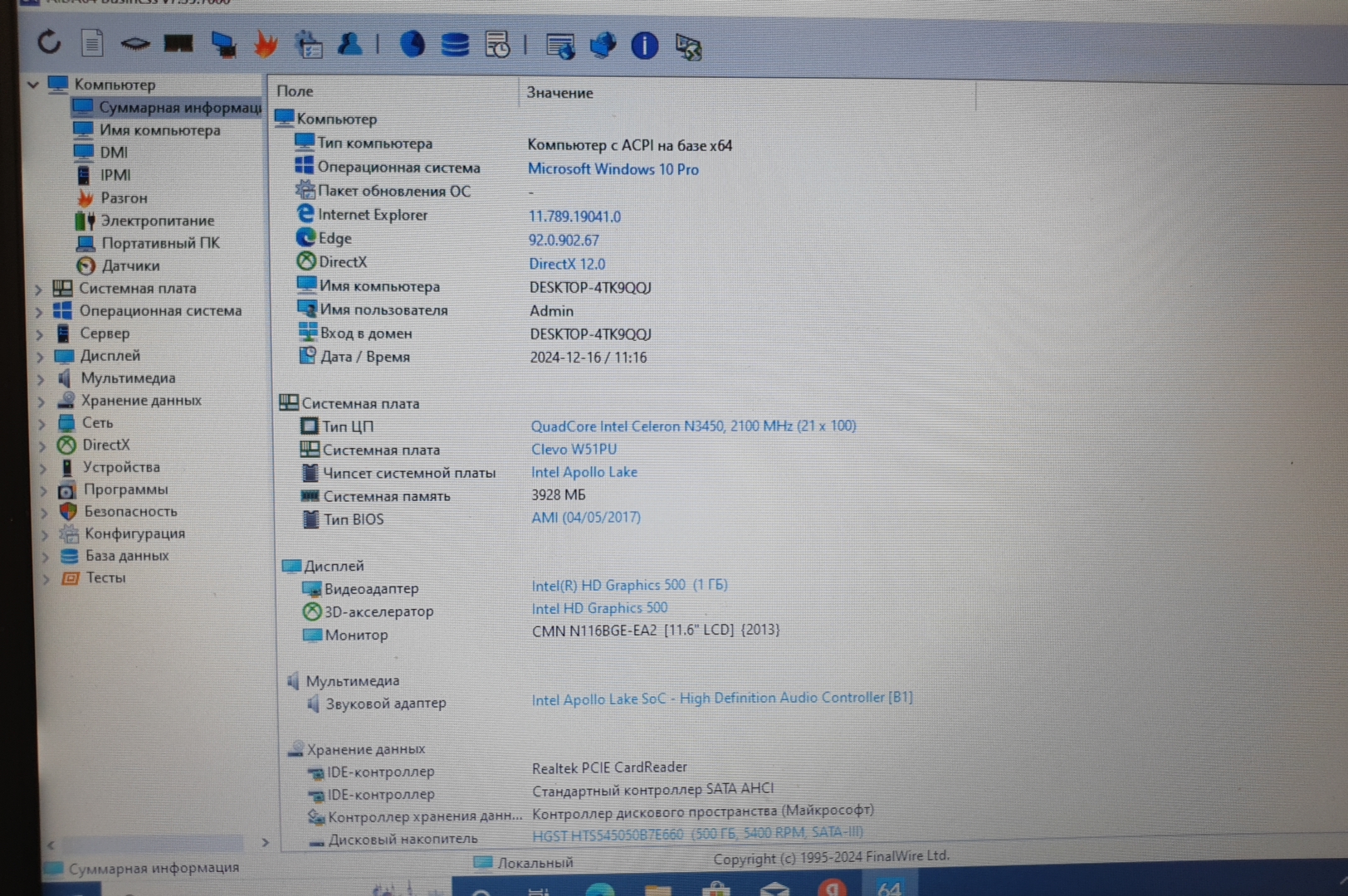Viewport: 1348px width, 896px height.
Task: Click the last toolbar icon with green arrows
Action: (x=688, y=46)
